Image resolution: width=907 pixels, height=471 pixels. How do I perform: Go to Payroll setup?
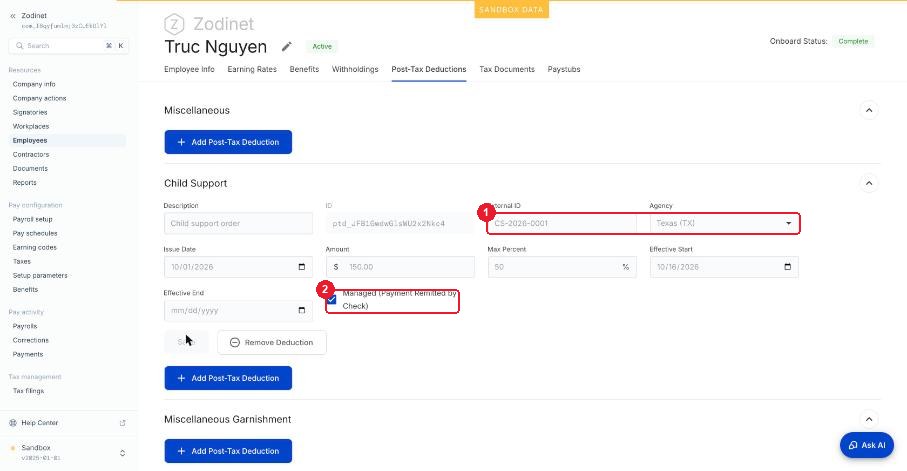click(x=32, y=219)
